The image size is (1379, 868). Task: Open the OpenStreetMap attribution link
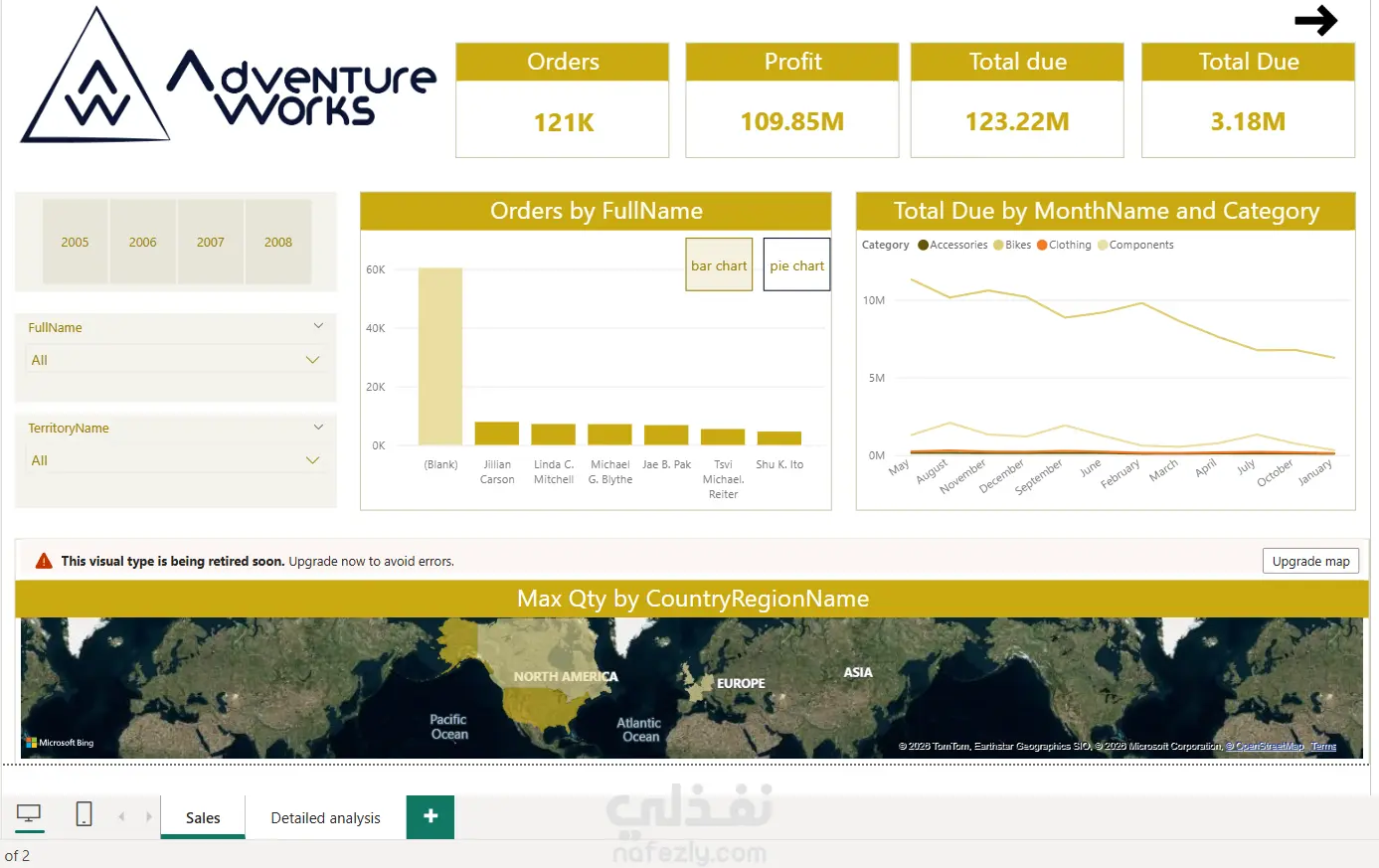[x=1265, y=746]
